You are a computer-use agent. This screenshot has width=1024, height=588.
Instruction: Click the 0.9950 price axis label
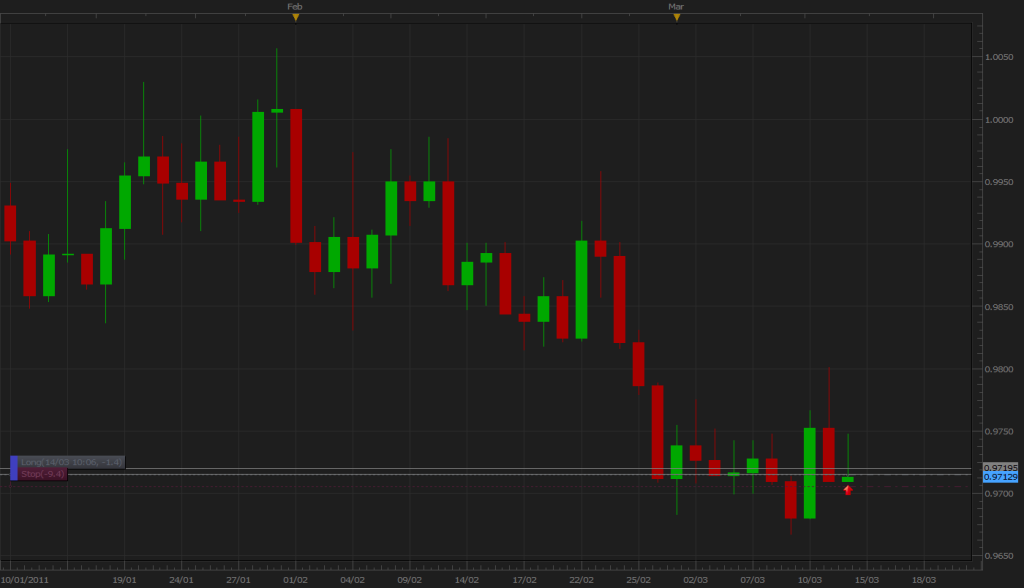(999, 182)
